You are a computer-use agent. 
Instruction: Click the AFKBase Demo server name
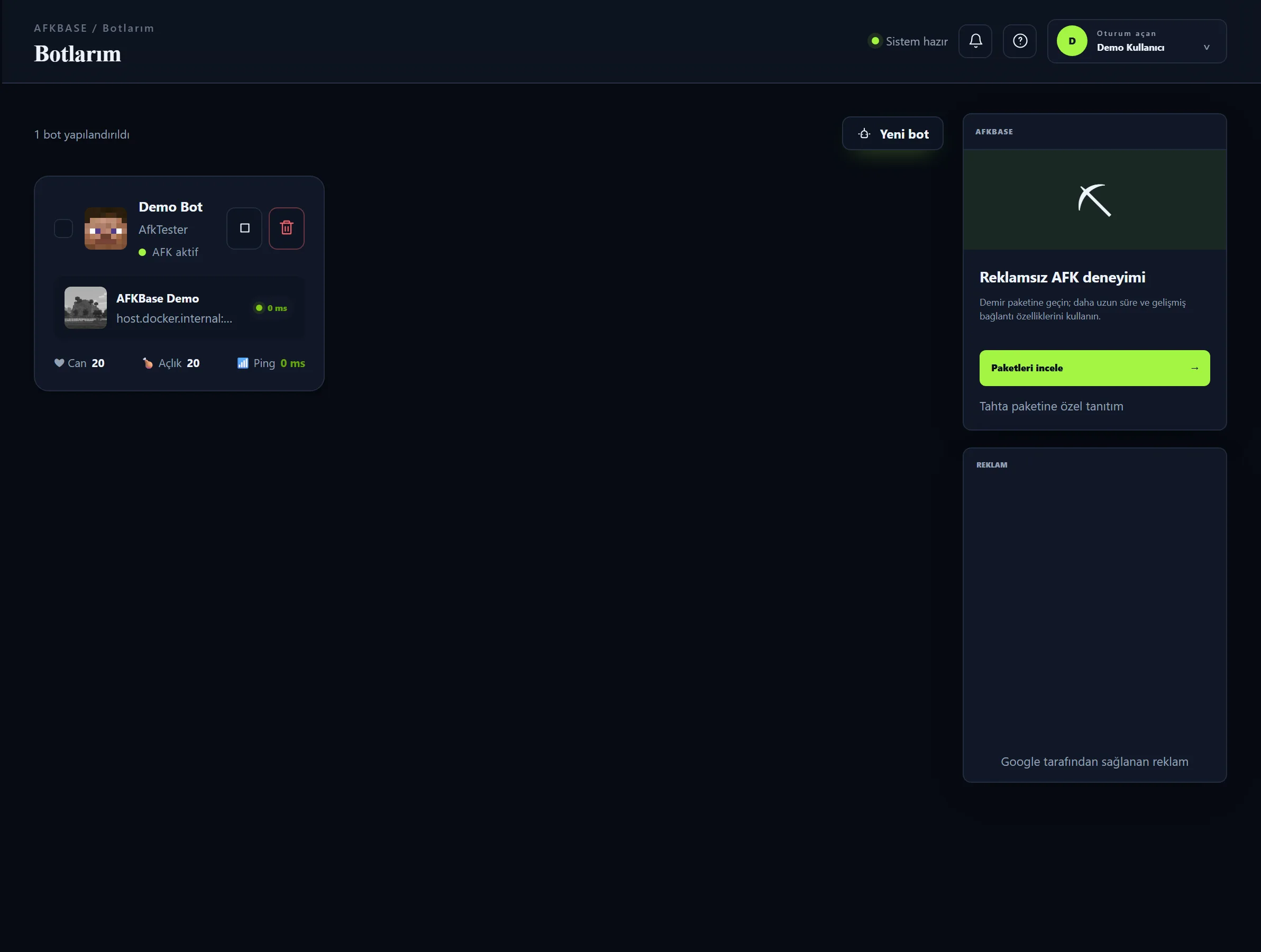click(x=157, y=299)
